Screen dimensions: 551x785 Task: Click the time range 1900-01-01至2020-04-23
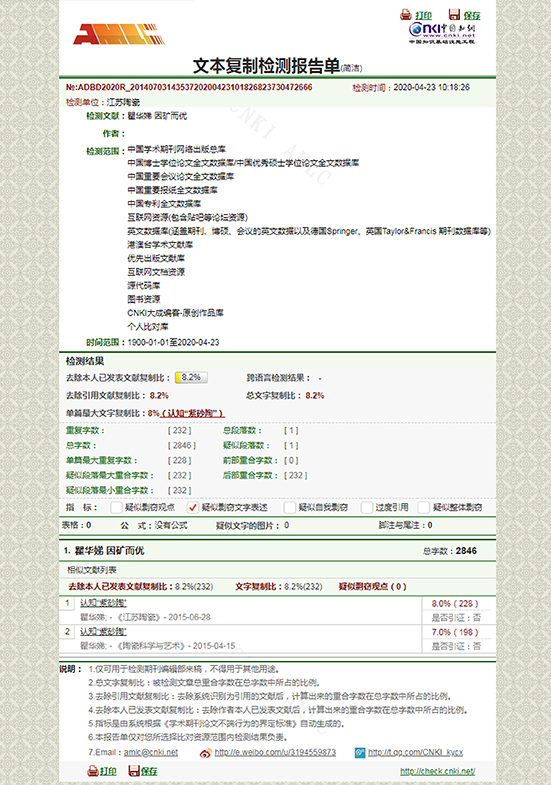coord(173,342)
